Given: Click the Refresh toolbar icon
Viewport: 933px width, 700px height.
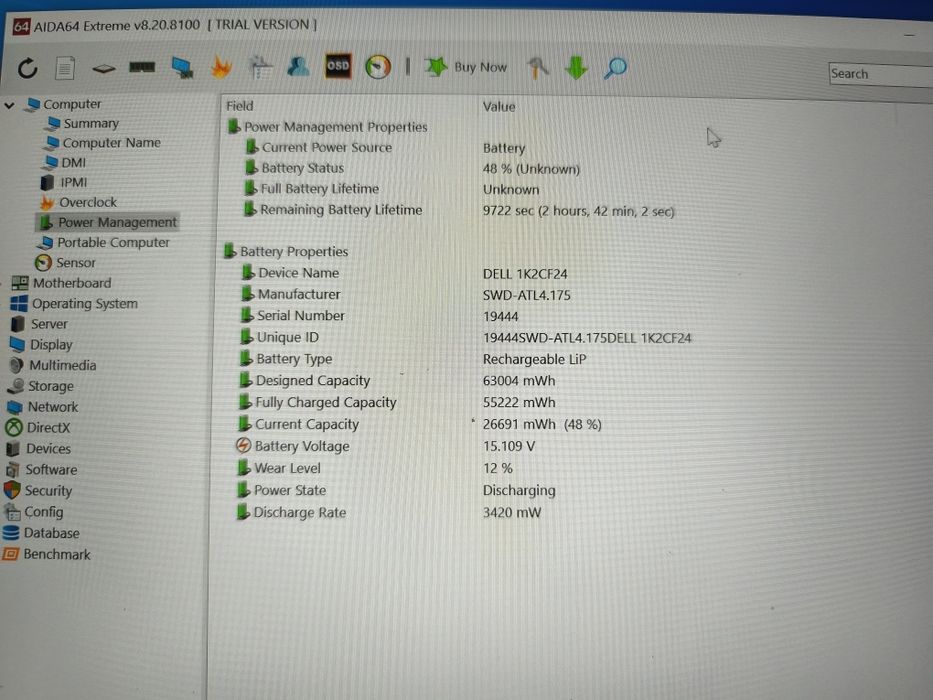Looking at the screenshot, I should (x=27, y=68).
